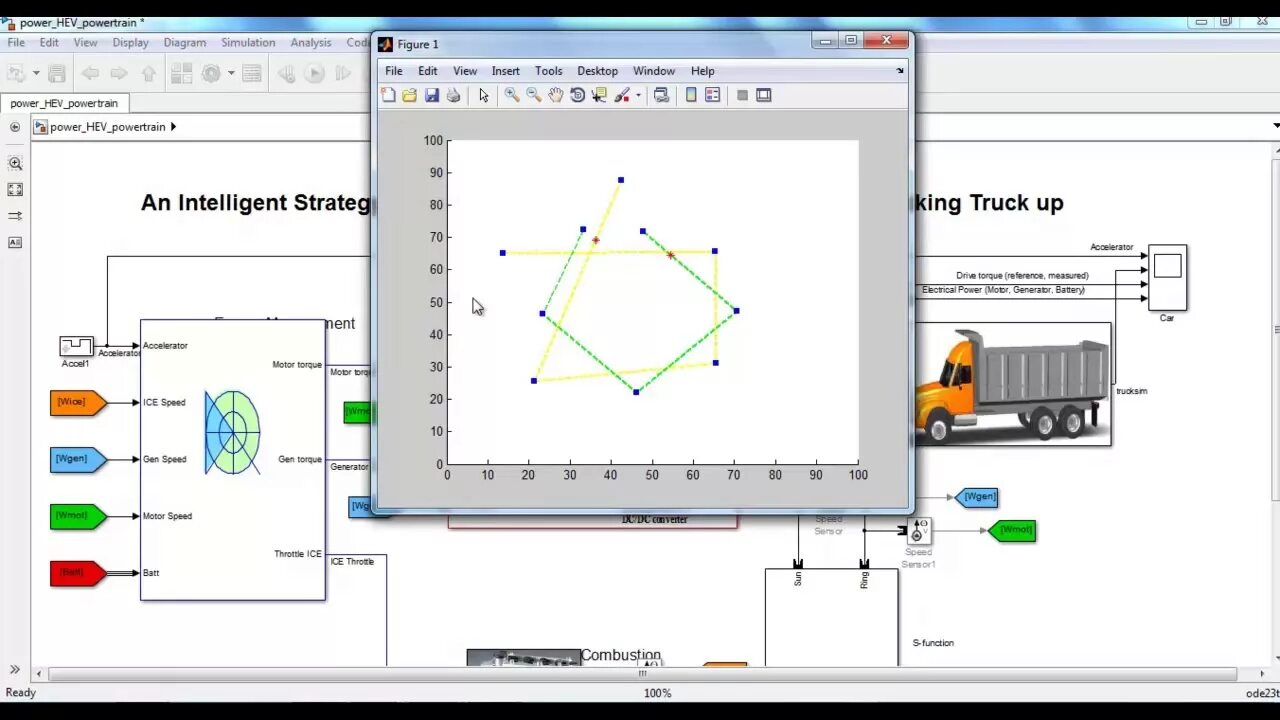Screen dimensions: 1280x720
Task: Click the Link Plot icon
Action: pyautogui.click(x=661, y=95)
